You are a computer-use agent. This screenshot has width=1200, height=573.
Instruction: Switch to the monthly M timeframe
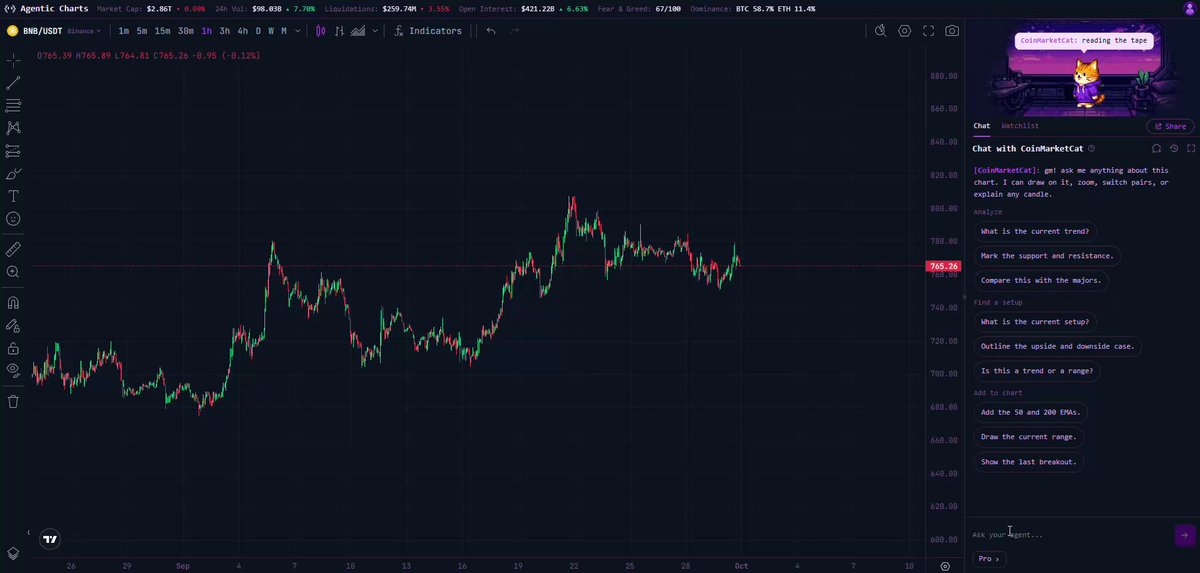click(284, 31)
